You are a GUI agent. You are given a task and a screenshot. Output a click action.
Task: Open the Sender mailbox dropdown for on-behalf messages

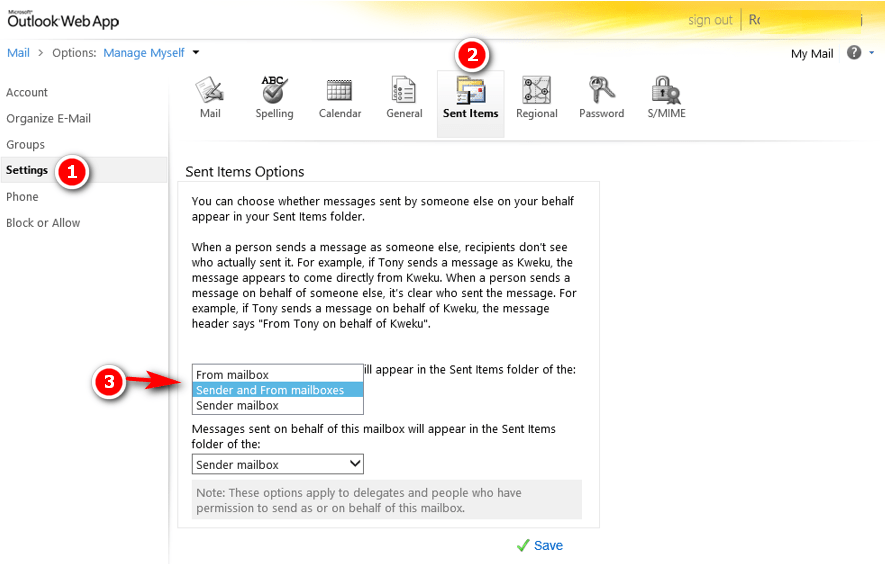click(278, 464)
